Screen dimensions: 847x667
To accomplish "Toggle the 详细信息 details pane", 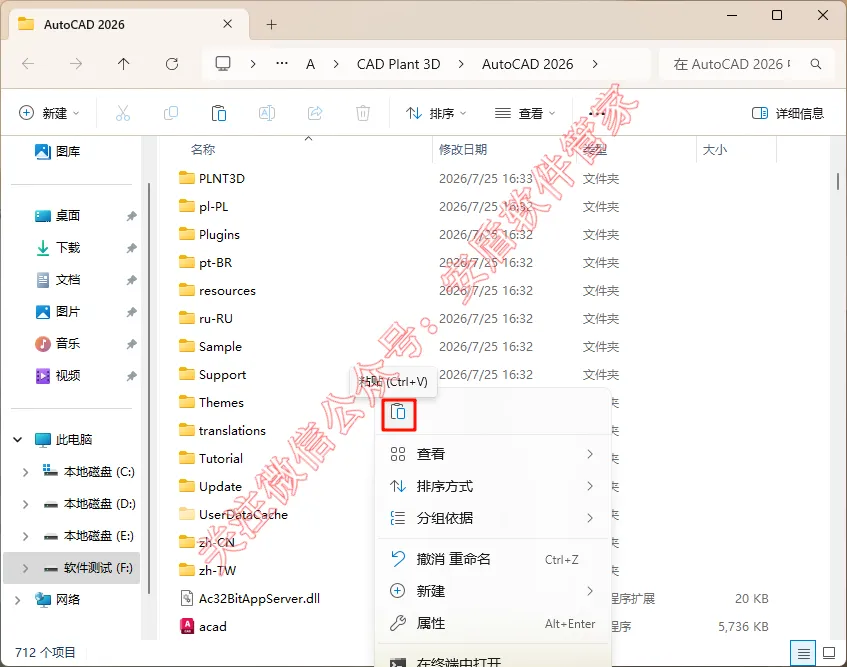I will pyautogui.click(x=788, y=113).
